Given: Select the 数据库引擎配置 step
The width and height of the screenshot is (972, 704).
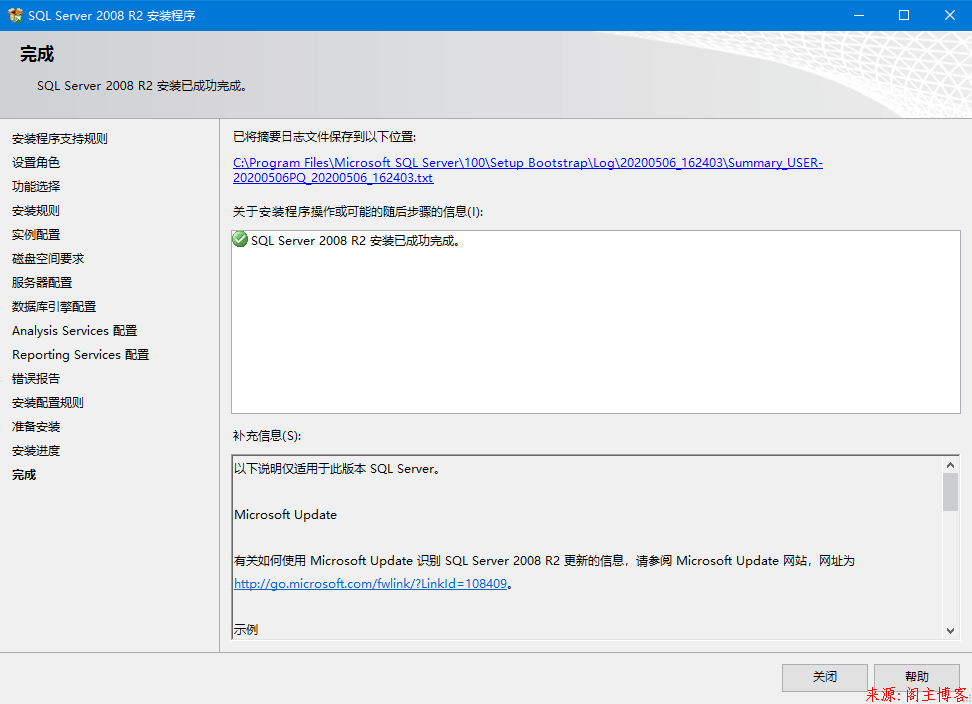Looking at the screenshot, I should click(54, 307).
